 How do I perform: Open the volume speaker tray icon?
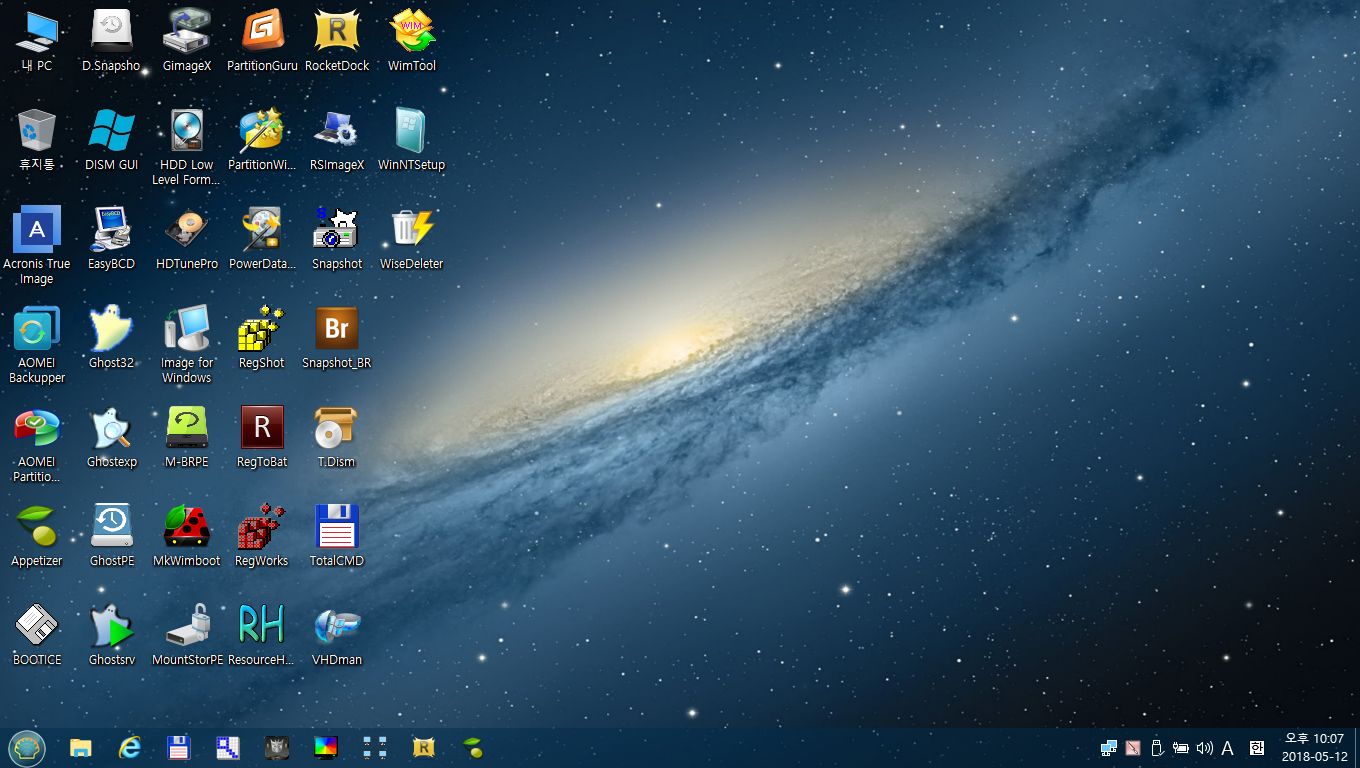[1204, 748]
